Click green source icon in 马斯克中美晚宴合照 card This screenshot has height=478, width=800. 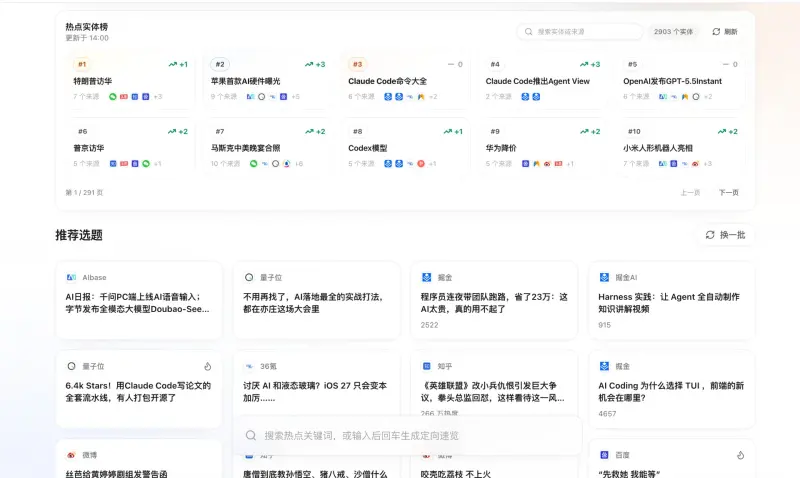[x=254, y=164]
